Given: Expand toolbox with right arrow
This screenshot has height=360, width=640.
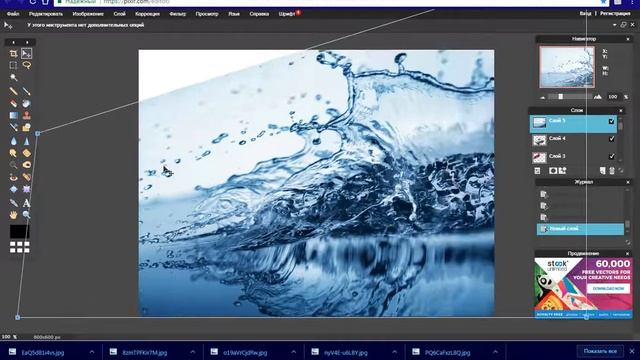Looking at the screenshot, I should click(x=27, y=42).
